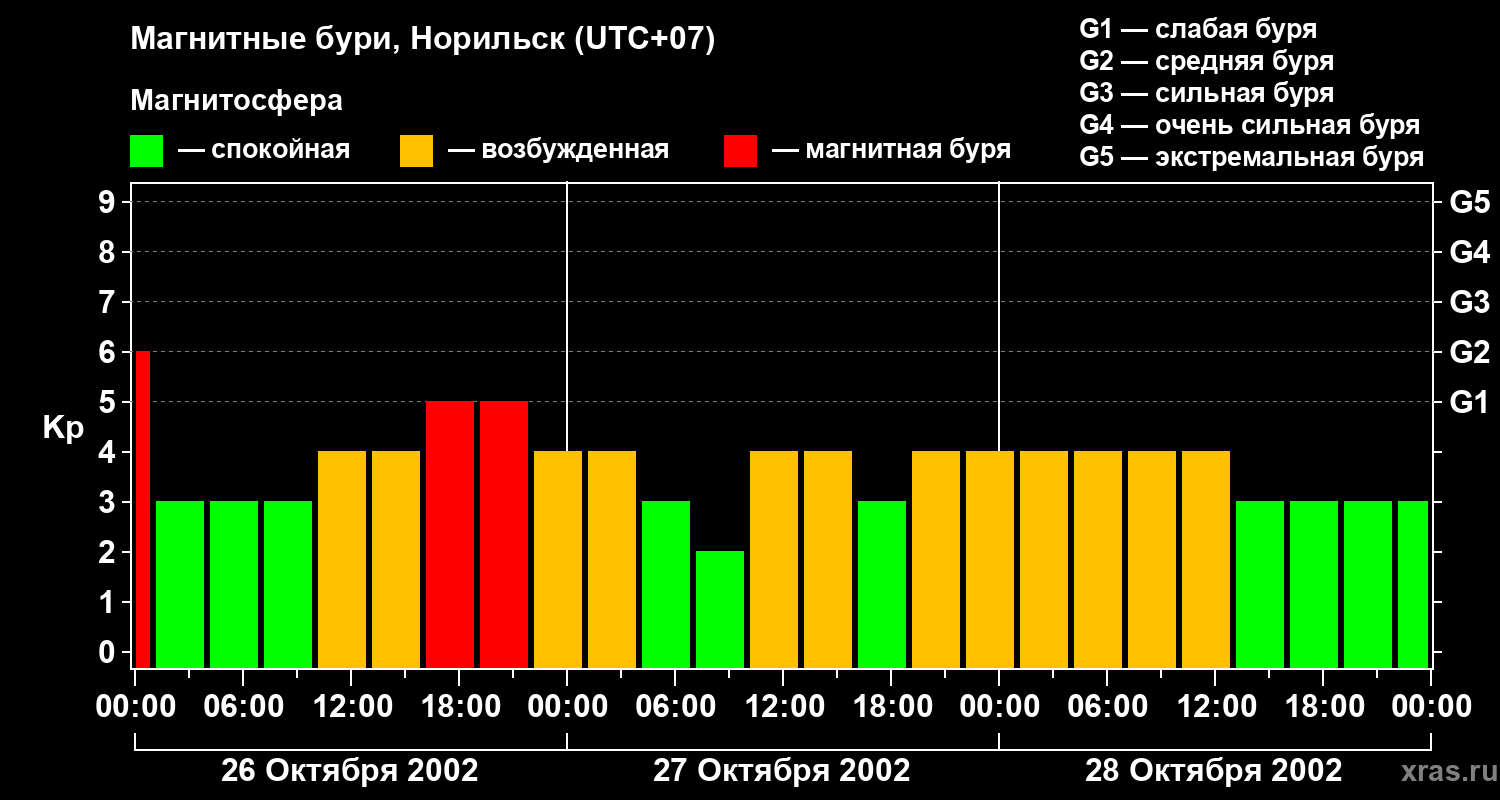Image resolution: width=1500 pixels, height=800 pixels.
Task: Select the thin red Kp 6 bar
Action: pyautogui.click(x=142, y=509)
